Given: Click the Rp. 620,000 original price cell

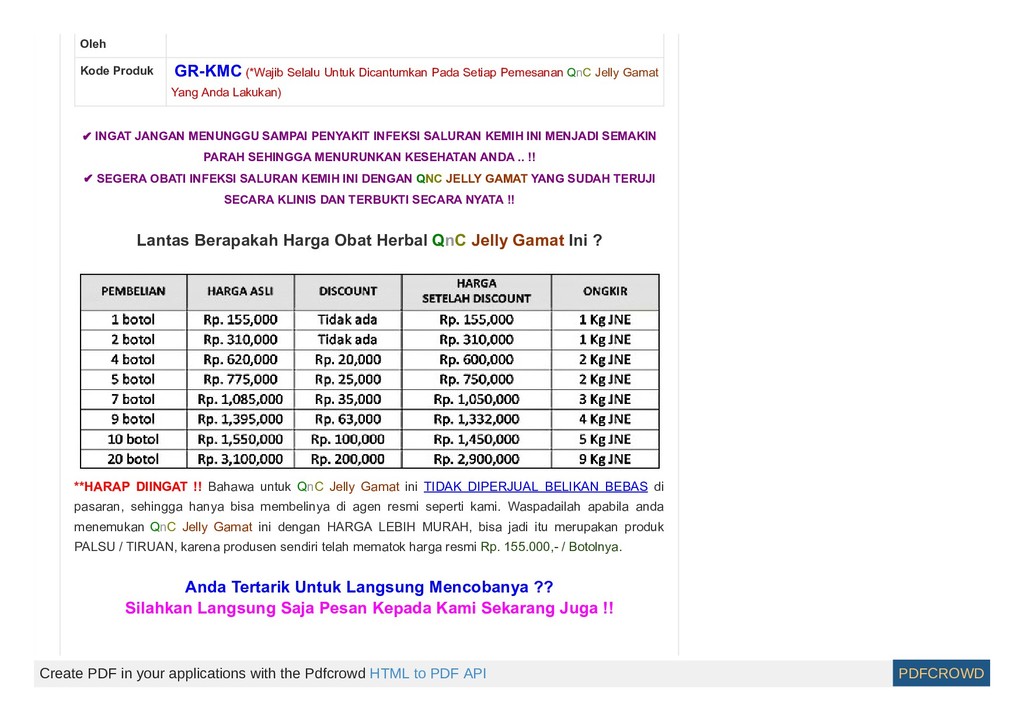Looking at the screenshot, I should click(240, 360).
